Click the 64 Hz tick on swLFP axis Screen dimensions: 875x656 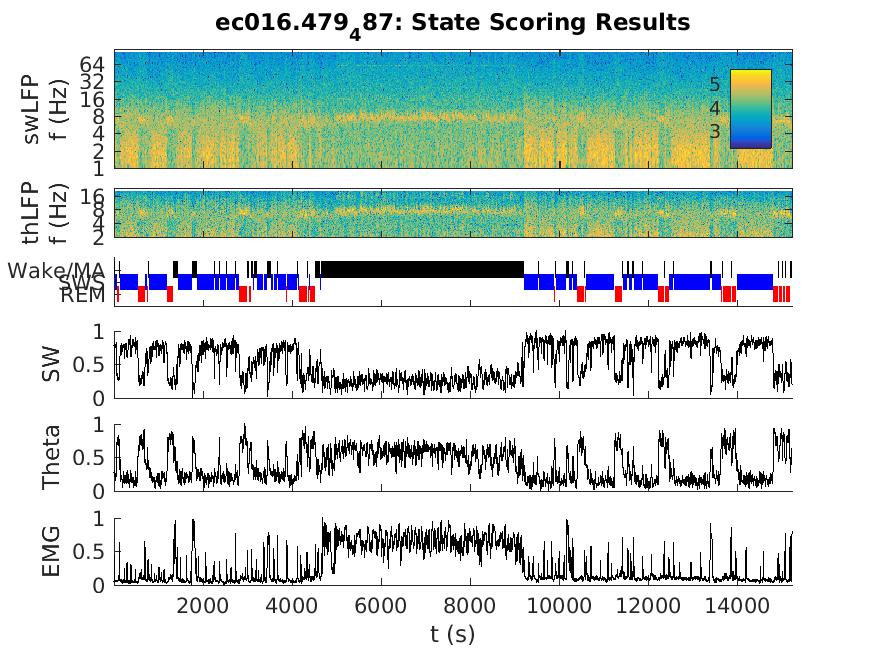(x=94, y=61)
